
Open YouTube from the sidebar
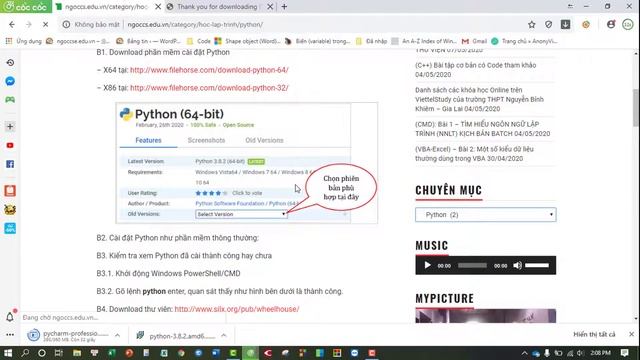tap(10, 145)
